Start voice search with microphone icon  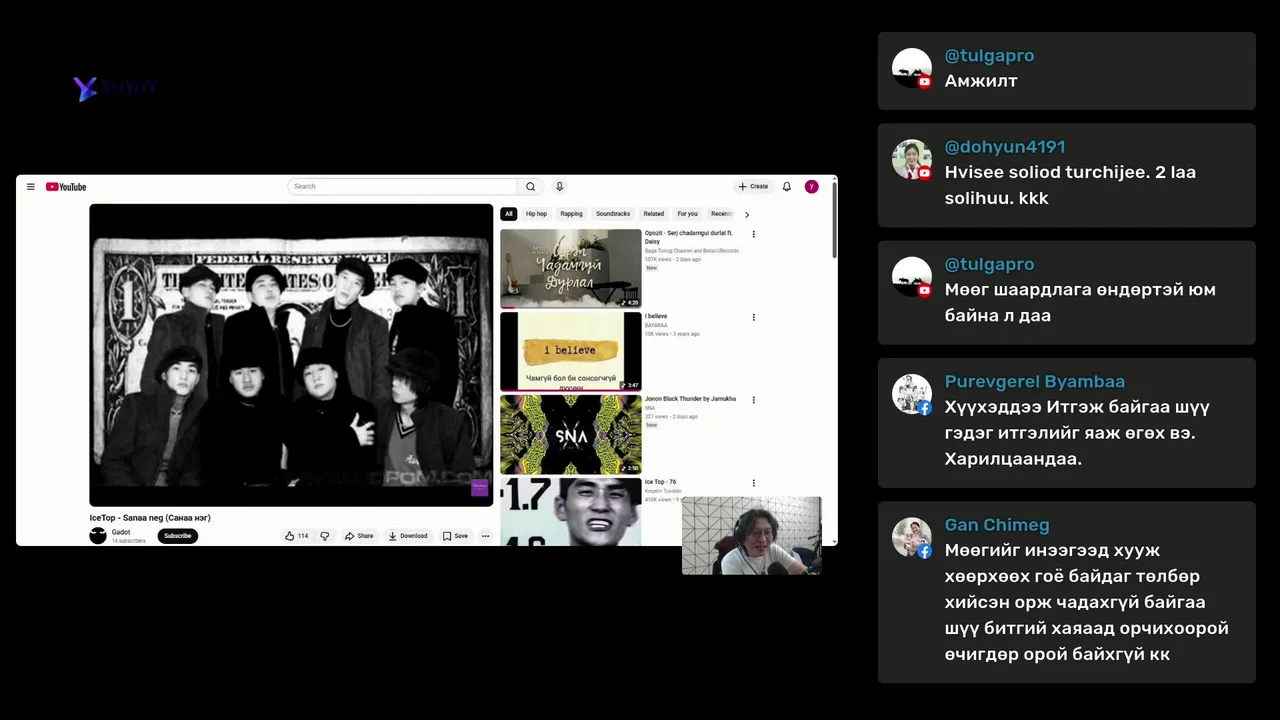(560, 187)
